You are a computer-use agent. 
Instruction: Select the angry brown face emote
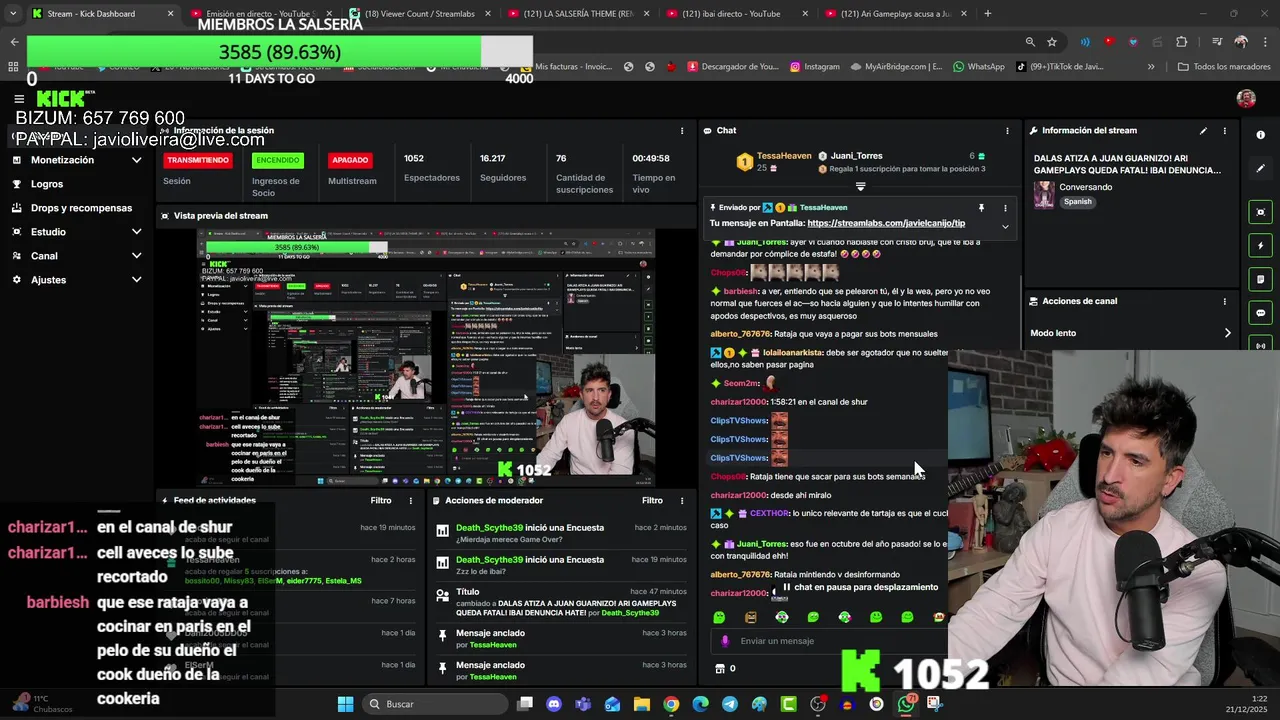[x=750, y=617]
